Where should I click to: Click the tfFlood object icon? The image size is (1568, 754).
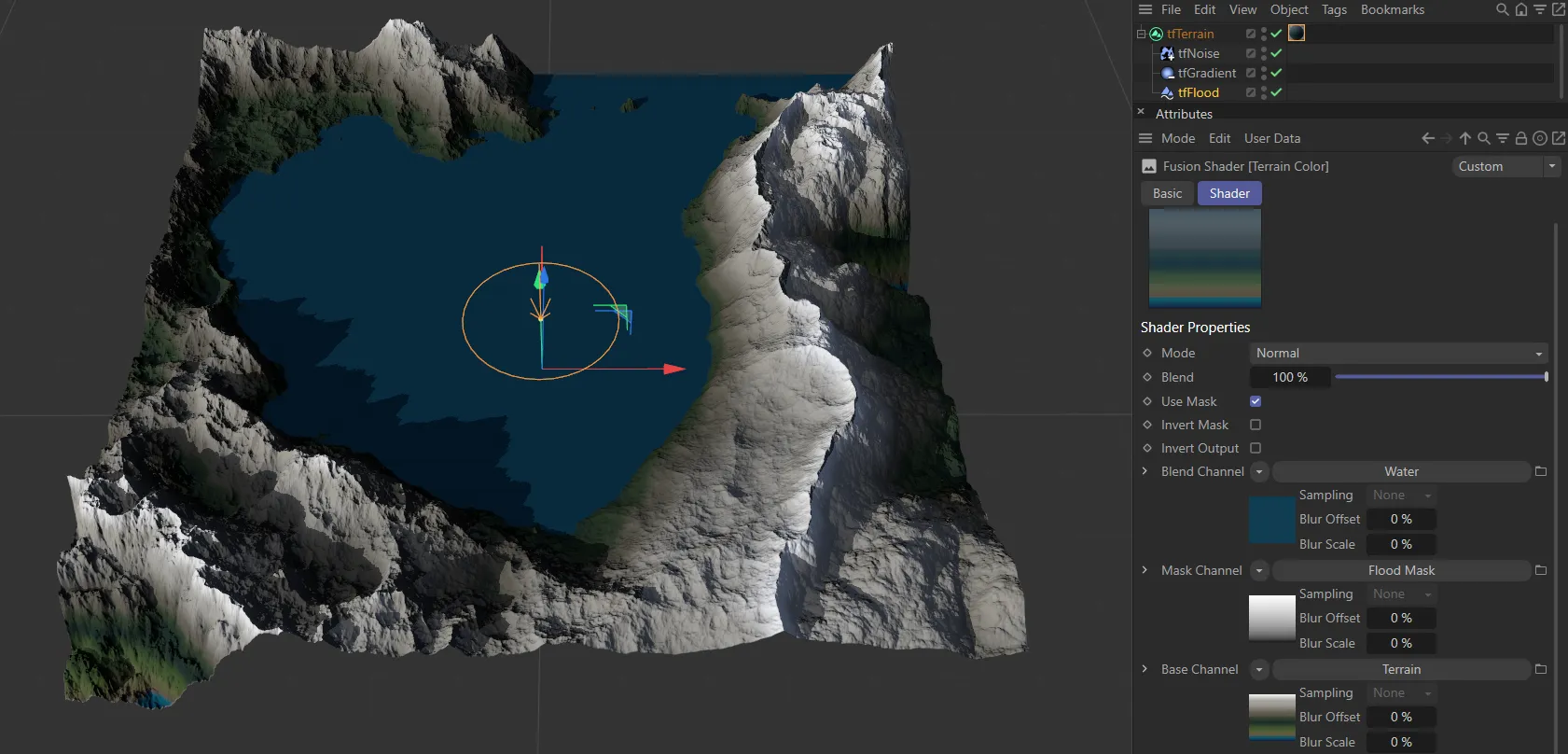1167,93
